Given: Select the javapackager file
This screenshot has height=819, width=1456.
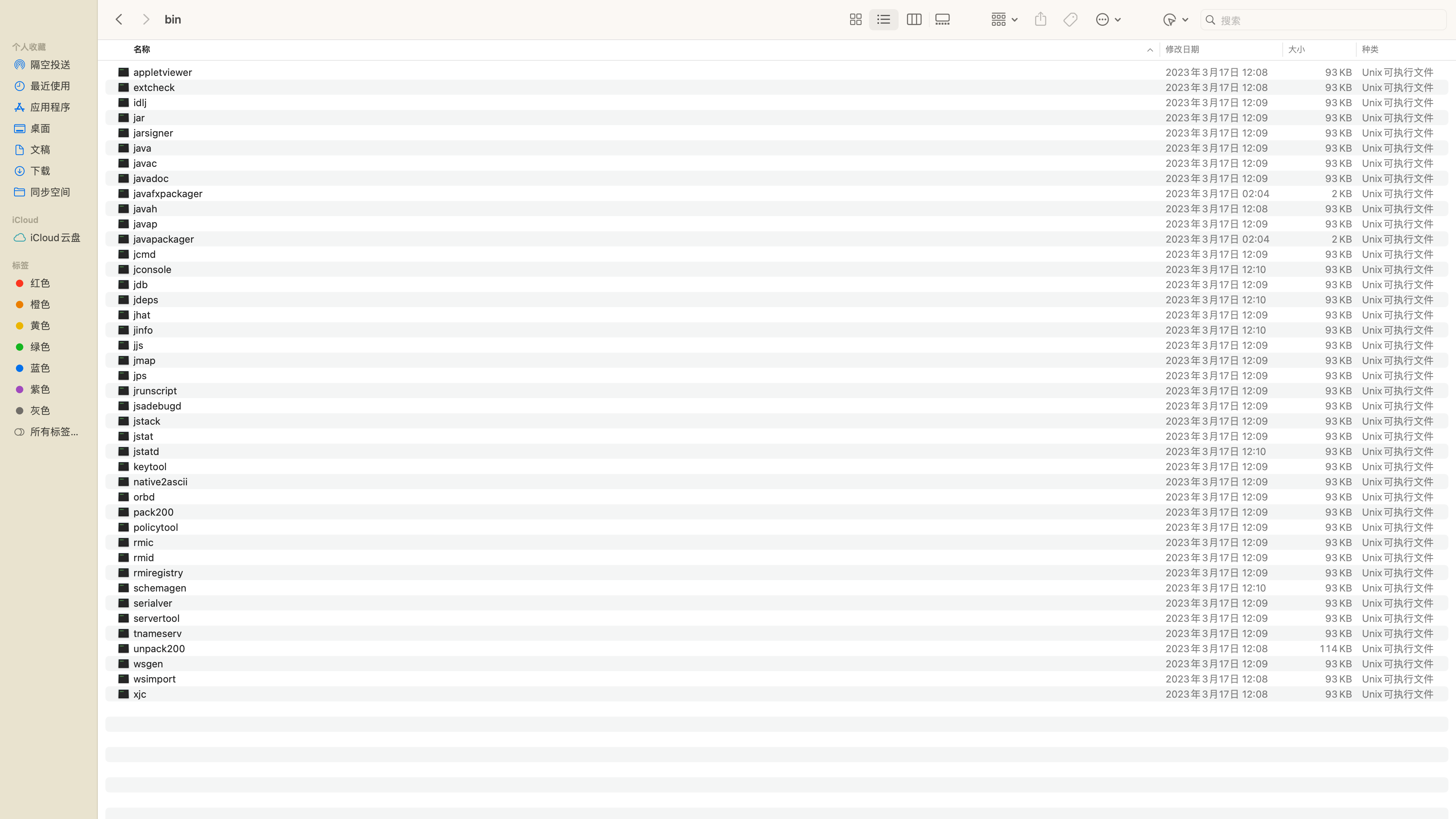Looking at the screenshot, I should pos(777,239).
